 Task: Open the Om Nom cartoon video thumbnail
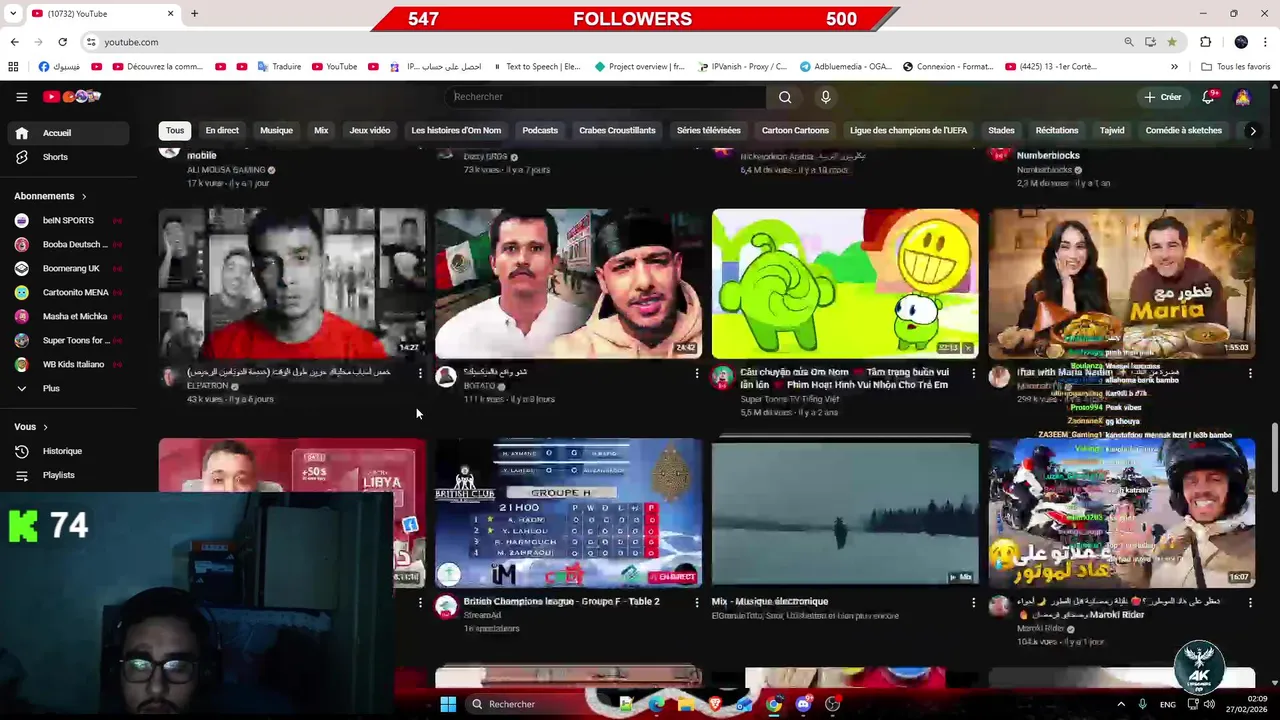845,283
